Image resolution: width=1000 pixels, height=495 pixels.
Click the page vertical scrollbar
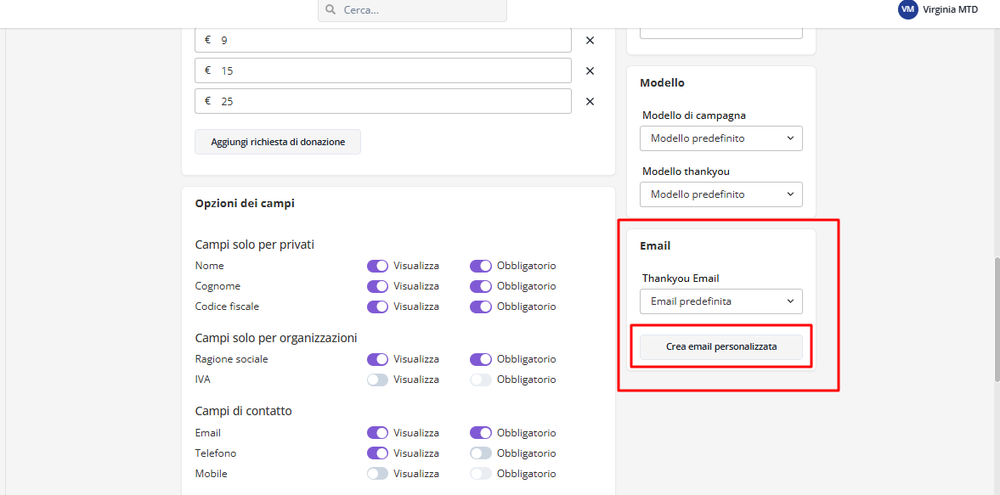[994, 320]
